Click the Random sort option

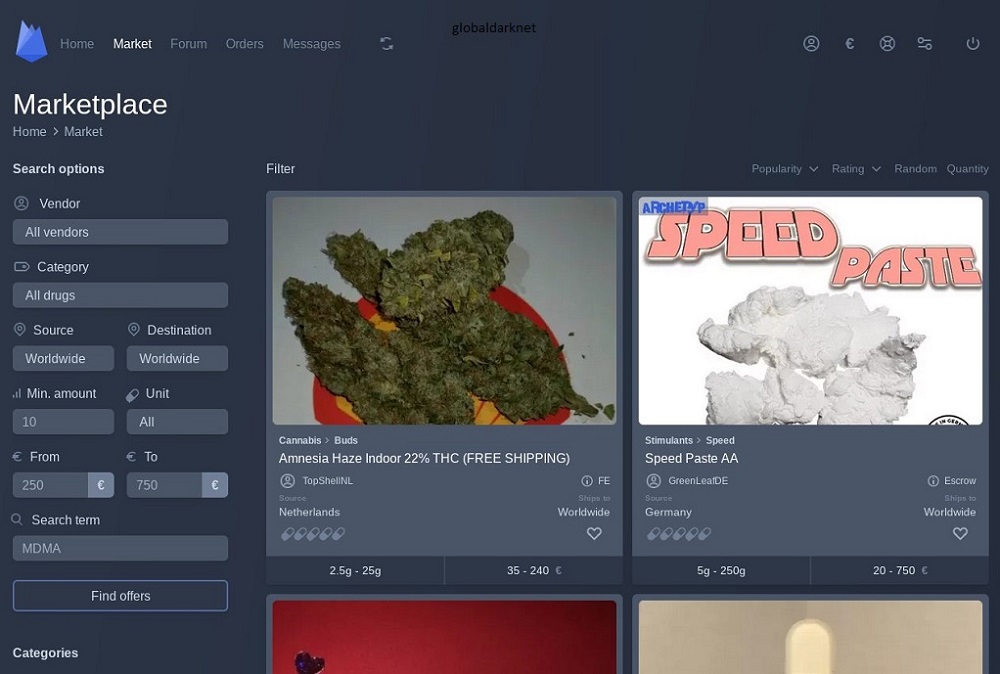coord(915,169)
